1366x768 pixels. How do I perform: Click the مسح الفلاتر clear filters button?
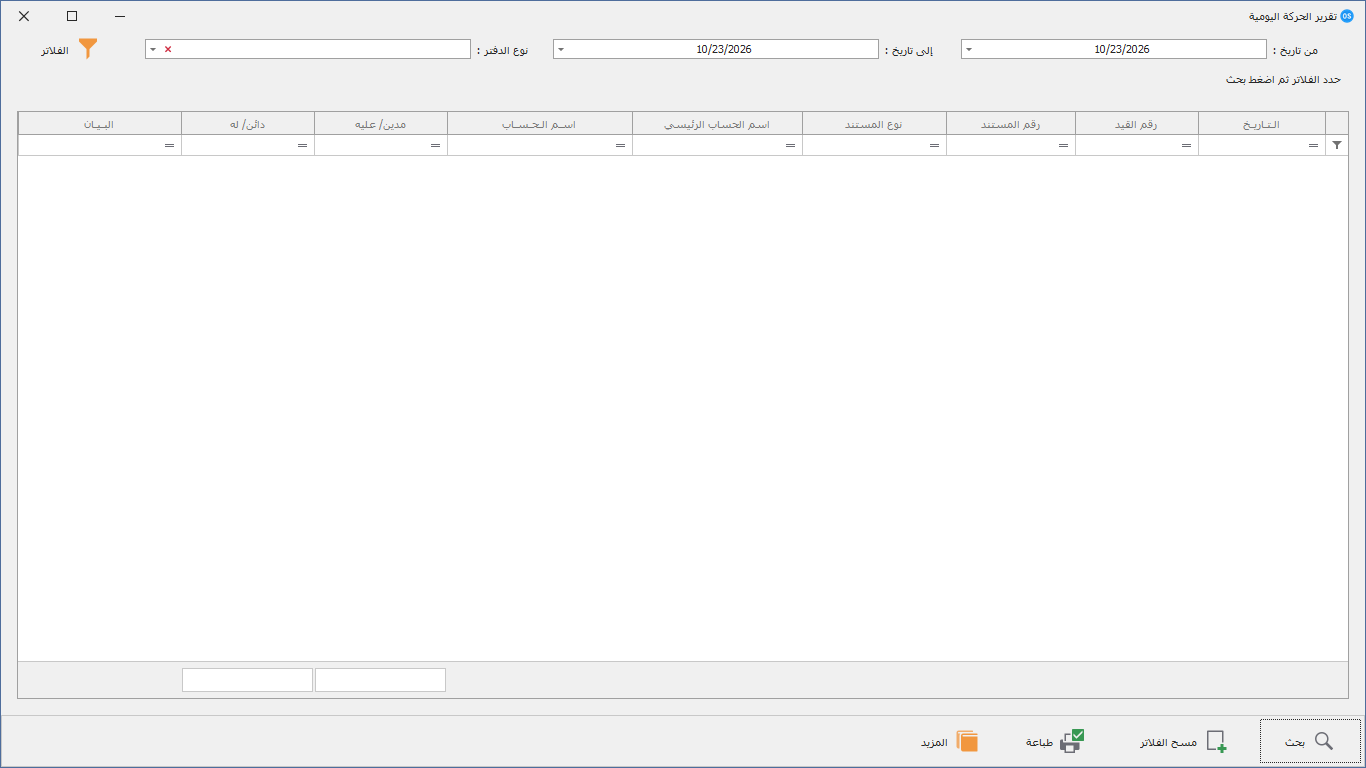pyautogui.click(x=1183, y=742)
